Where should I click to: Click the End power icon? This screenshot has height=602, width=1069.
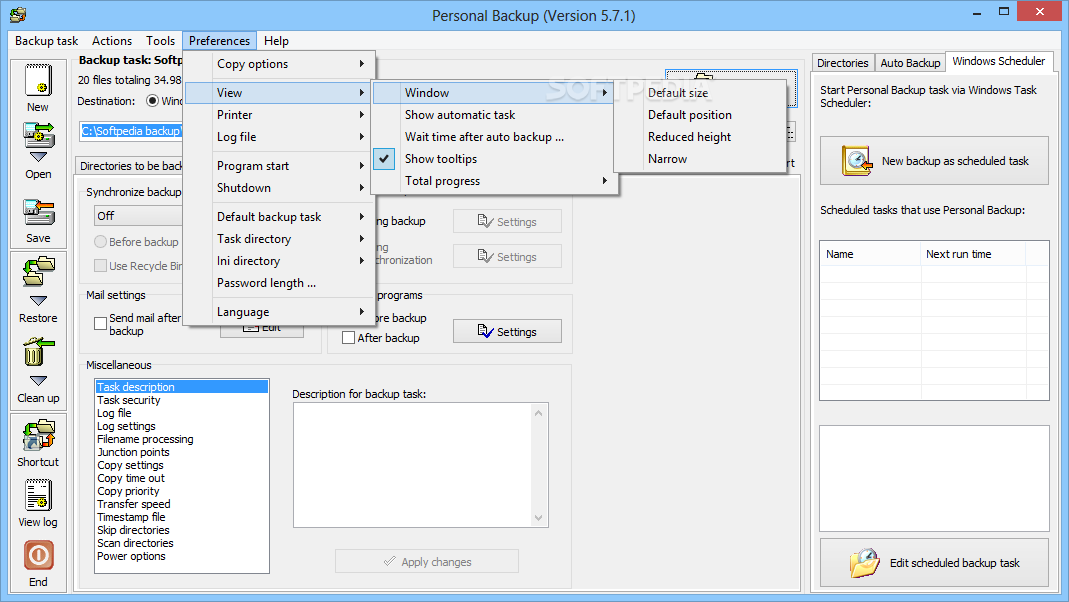38,556
